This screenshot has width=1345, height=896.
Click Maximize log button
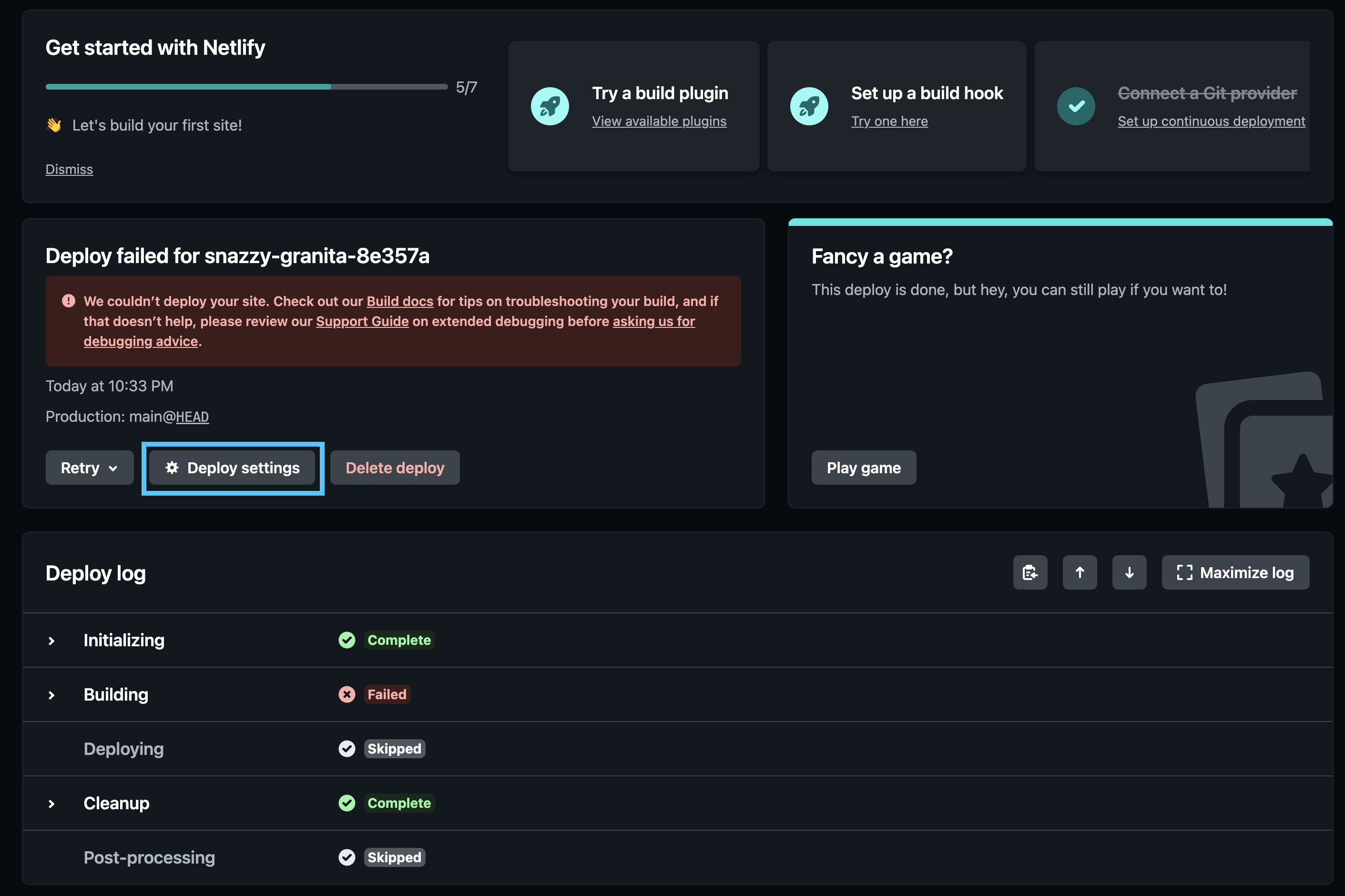pyautogui.click(x=1235, y=572)
